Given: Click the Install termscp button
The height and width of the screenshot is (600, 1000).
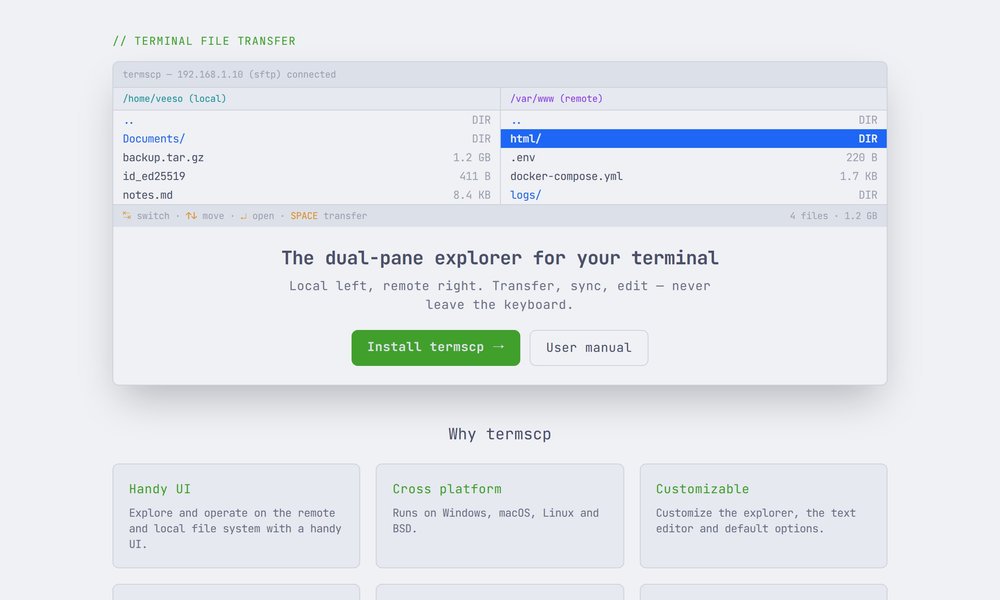Looking at the screenshot, I should tap(436, 348).
